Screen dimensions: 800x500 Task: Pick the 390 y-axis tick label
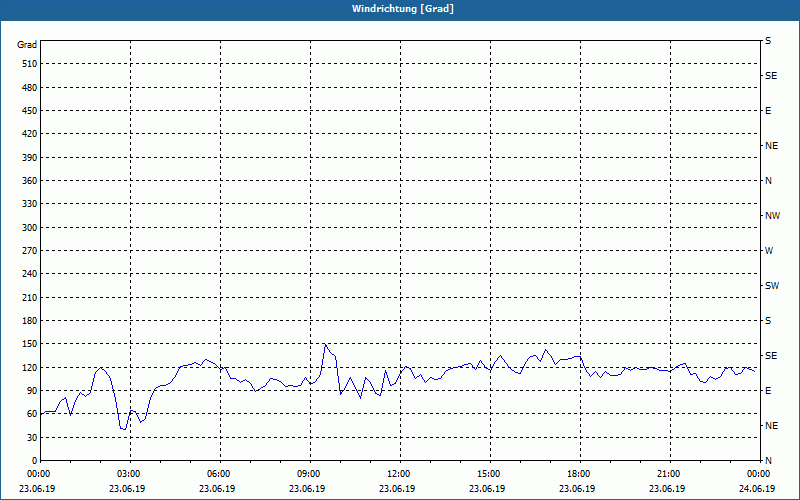point(30,157)
